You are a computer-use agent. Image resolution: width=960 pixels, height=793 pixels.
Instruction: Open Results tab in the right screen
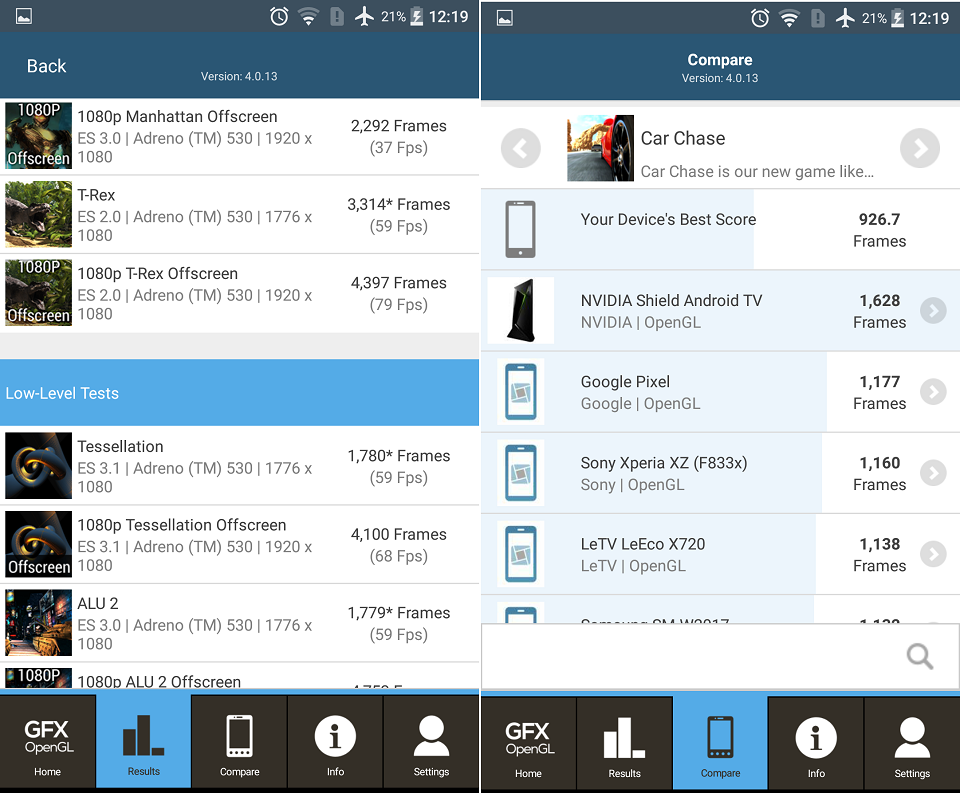[624, 743]
